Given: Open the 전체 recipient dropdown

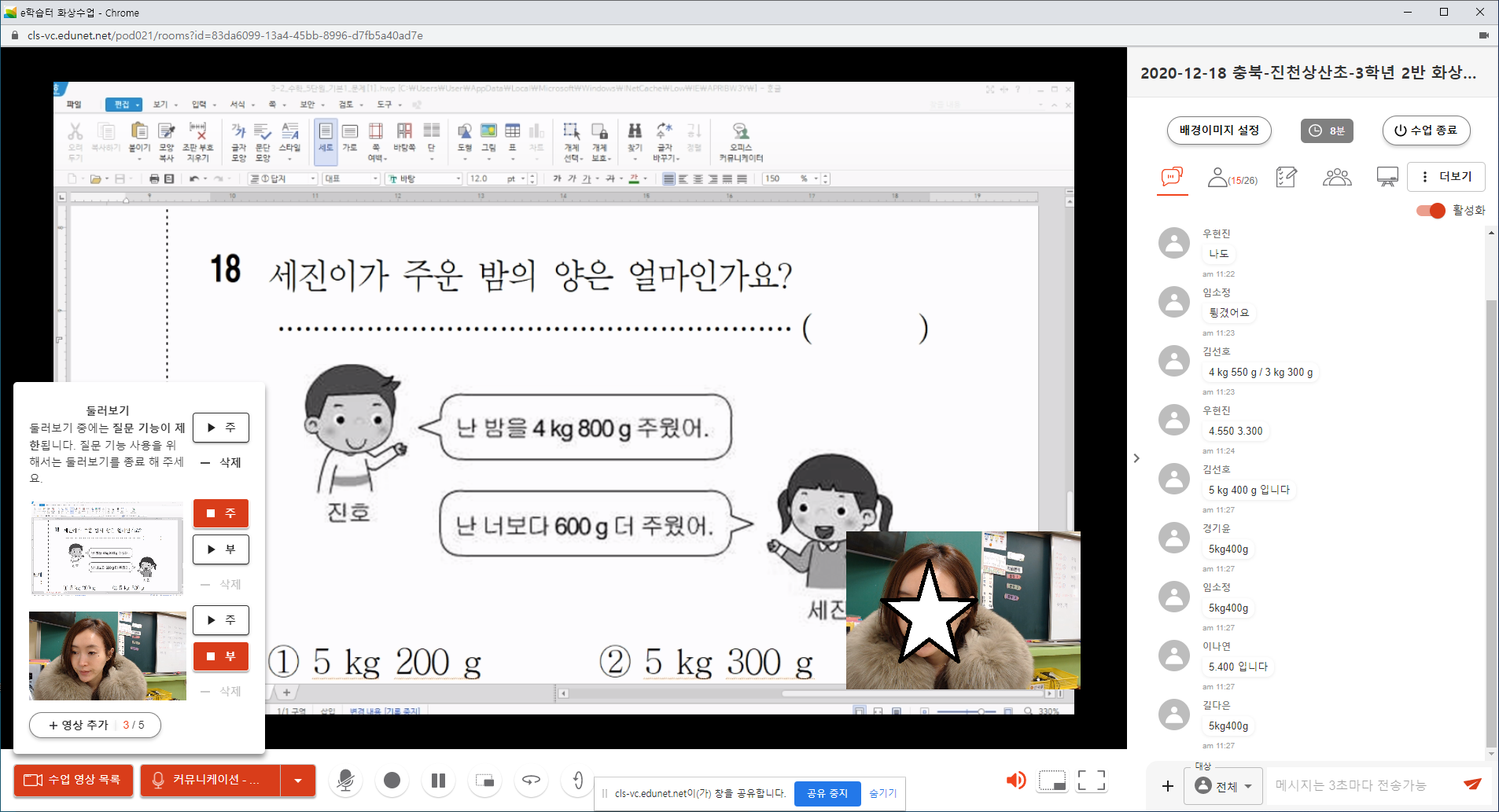Looking at the screenshot, I should 1224,786.
